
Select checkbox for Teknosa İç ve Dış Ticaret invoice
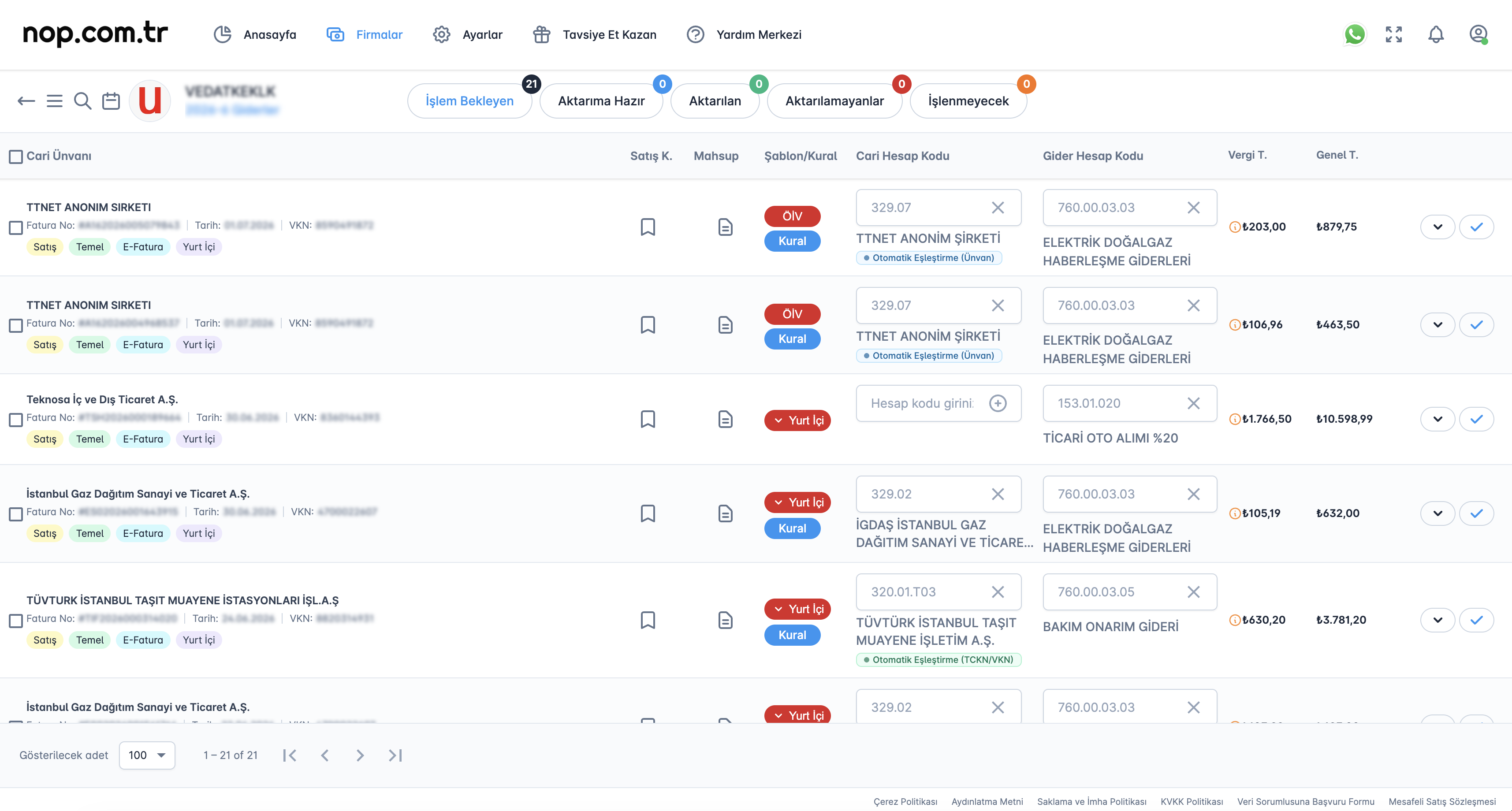16,420
